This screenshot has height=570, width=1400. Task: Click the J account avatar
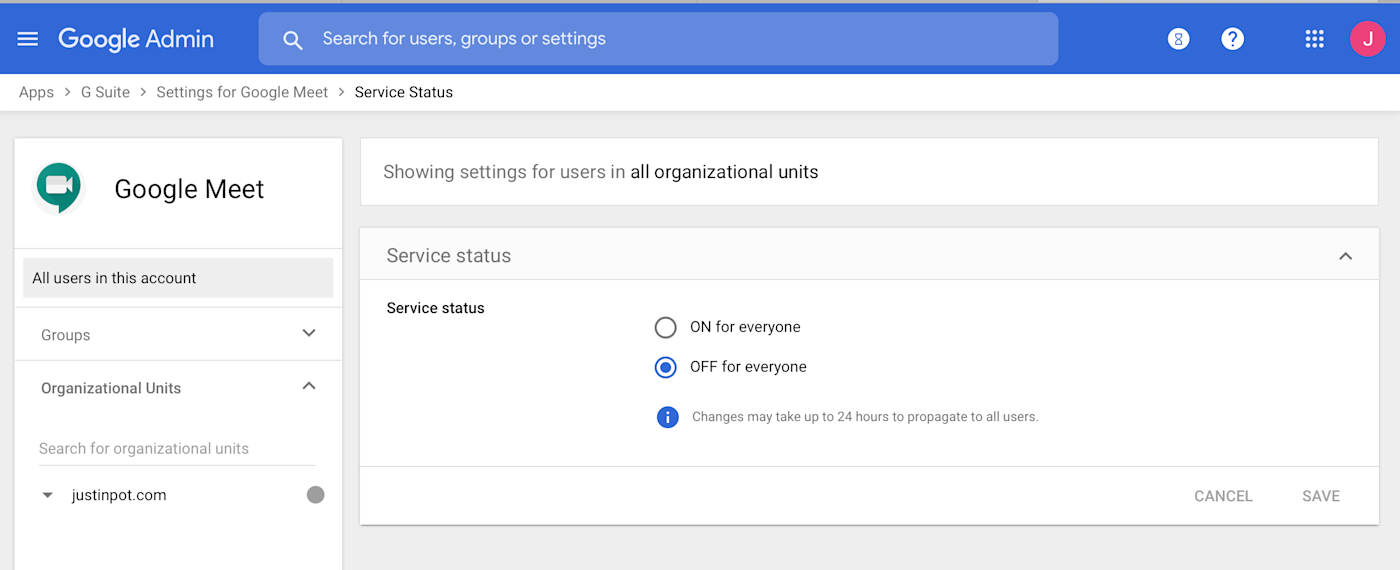tap(1367, 39)
